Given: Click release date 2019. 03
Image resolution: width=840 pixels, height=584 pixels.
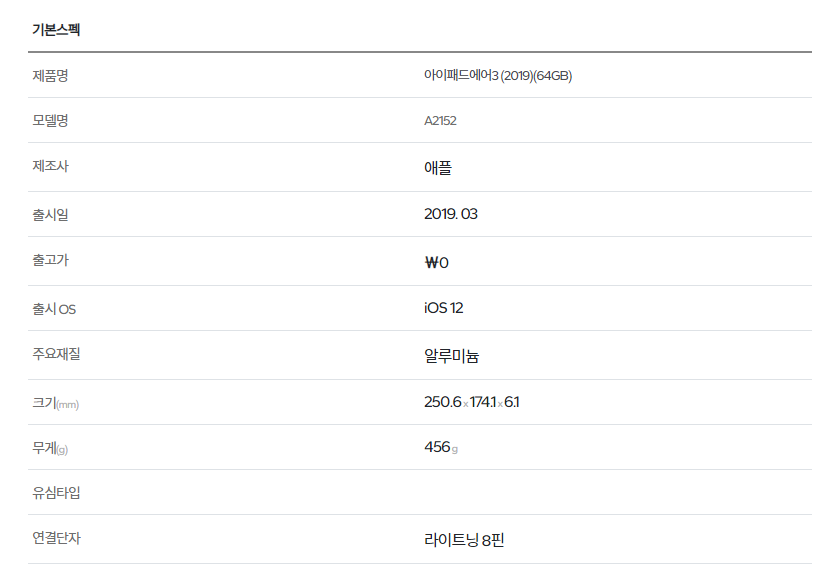Looking at the screenshot, I should pyautogui.click(x=451, y=214).
